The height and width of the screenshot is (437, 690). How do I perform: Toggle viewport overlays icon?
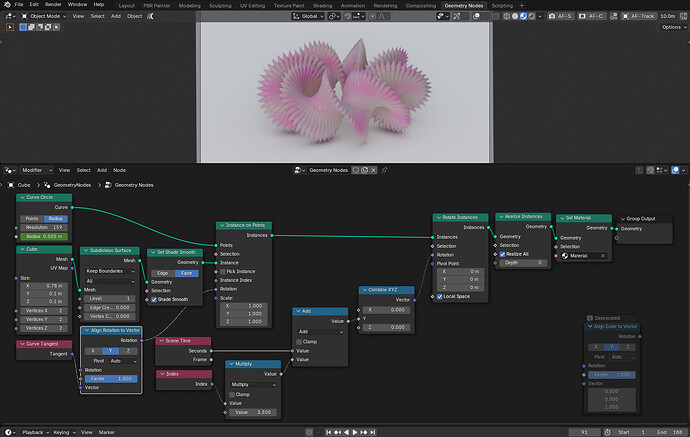(476, 16)
